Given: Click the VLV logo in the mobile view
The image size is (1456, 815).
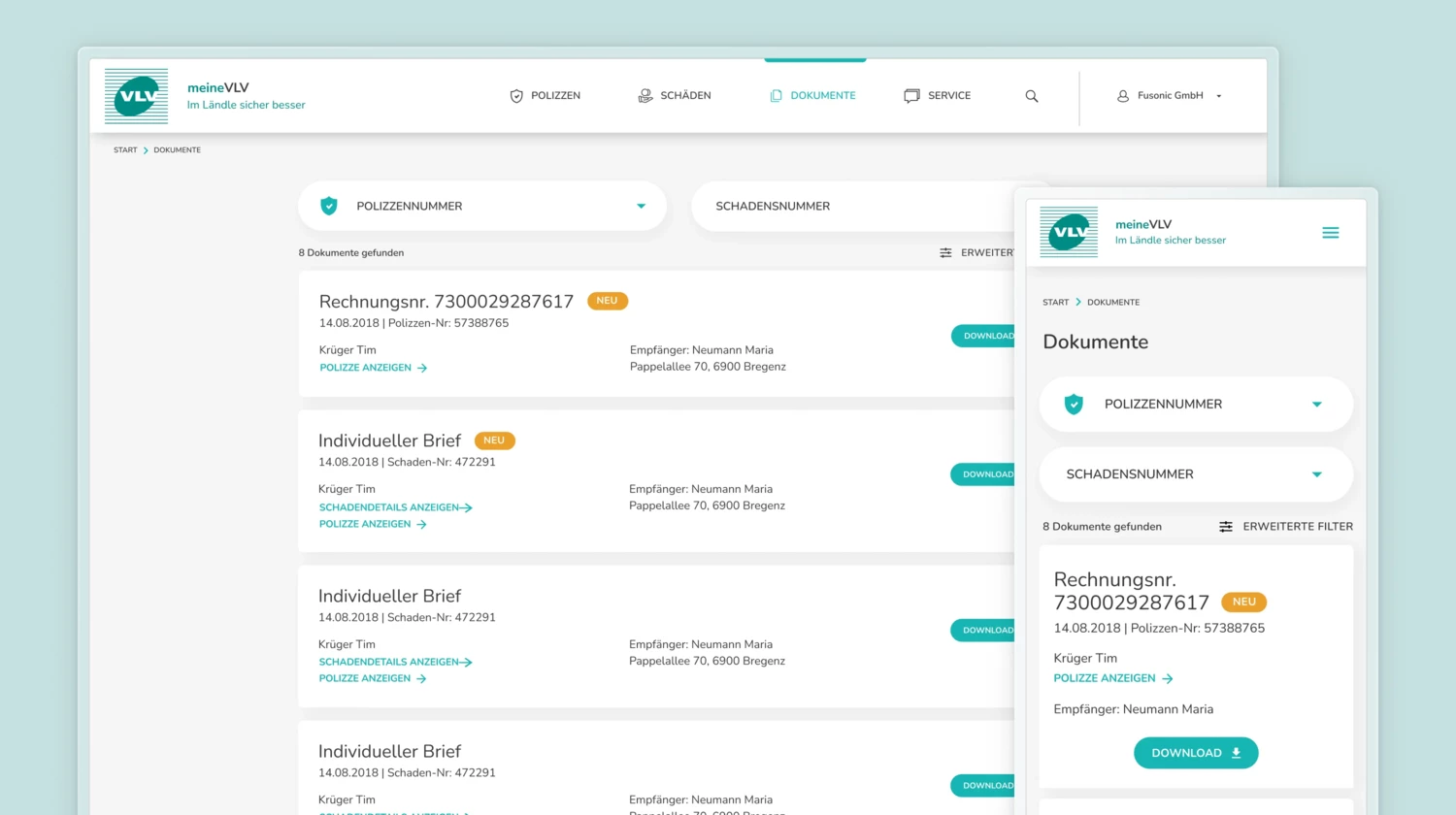Looking at the screenshot, I should click(x=1069, y=232).
